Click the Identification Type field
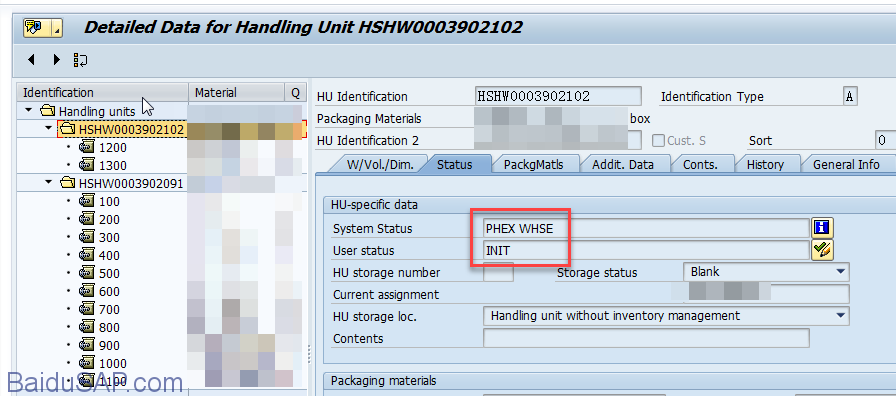The width and height of the screenshot is (896, 396). [850, 96]
